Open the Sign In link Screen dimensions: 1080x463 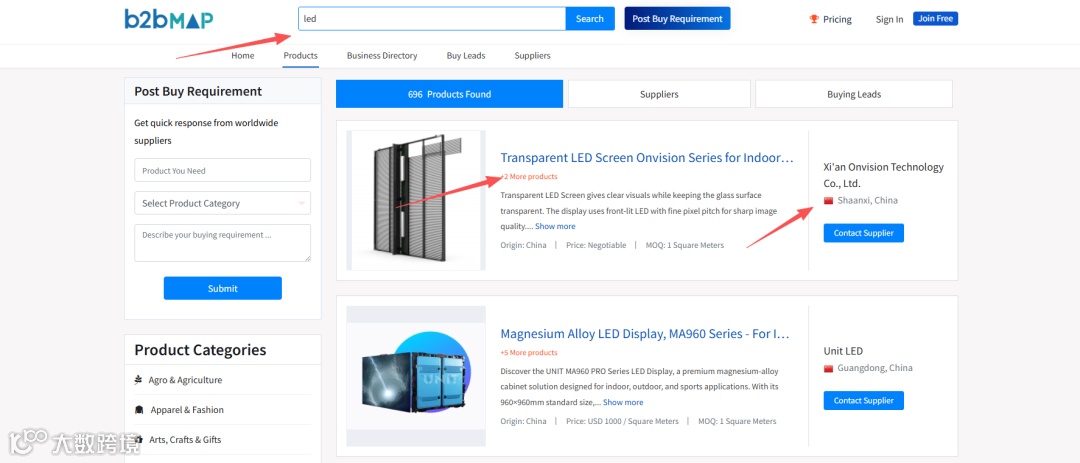(889, 19)
